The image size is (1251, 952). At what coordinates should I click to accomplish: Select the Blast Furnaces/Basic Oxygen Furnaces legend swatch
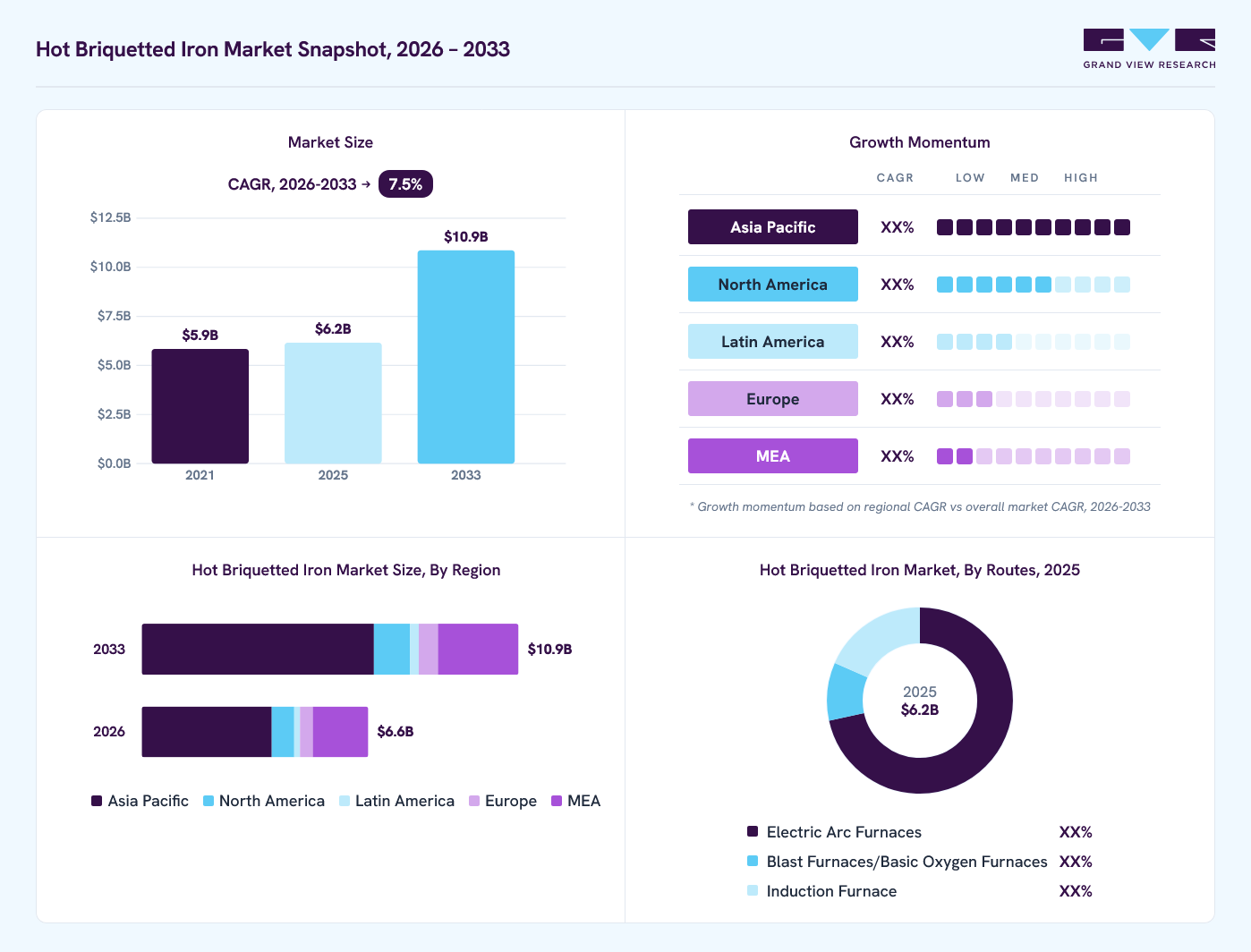point(753,861)
